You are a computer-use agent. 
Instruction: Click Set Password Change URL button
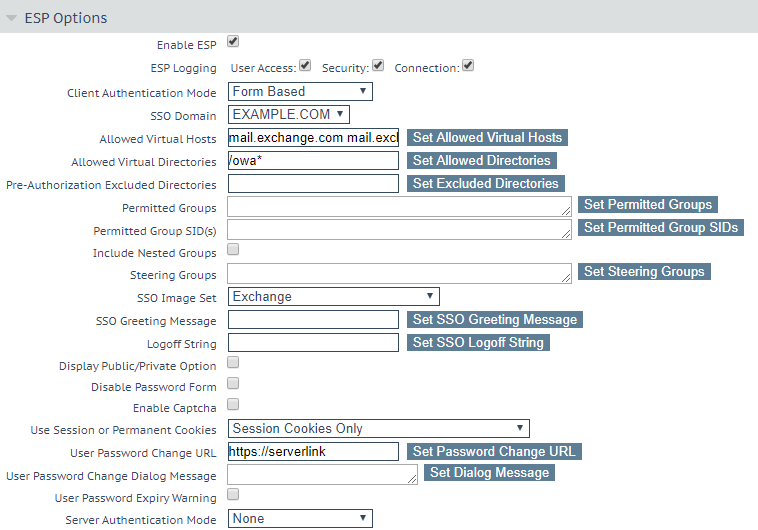click(x=494, y=452)
